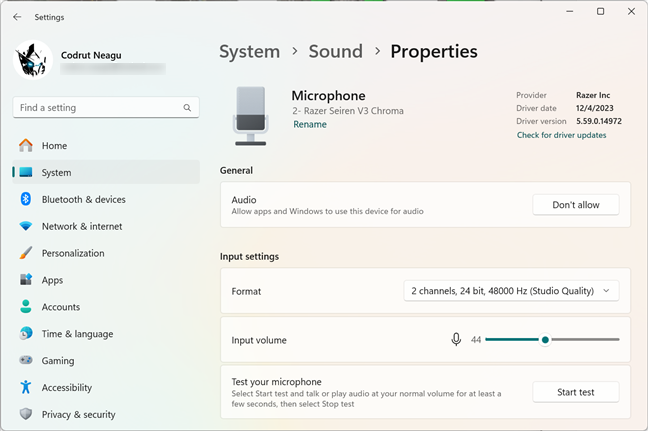Check for driver updates

(x=561, y=135)
